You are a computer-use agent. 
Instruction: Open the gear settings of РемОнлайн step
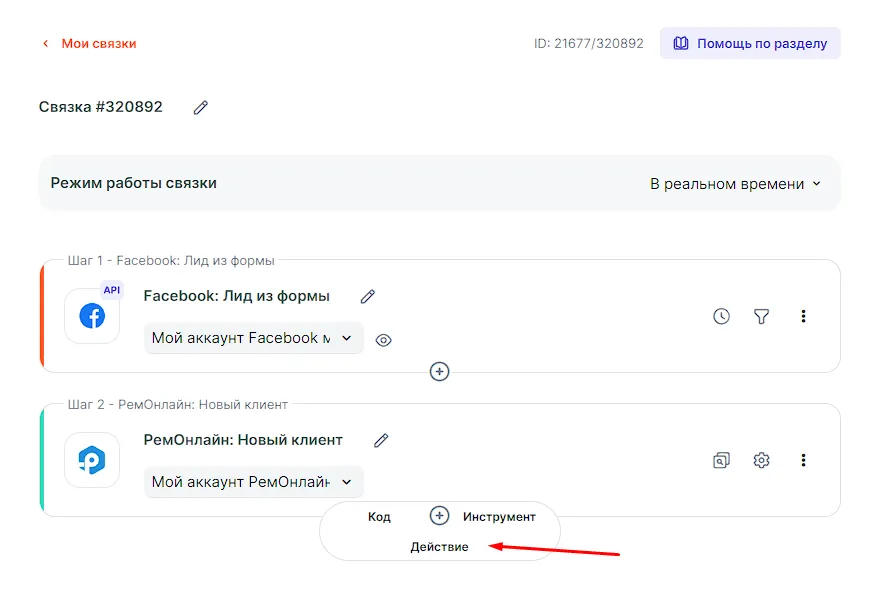pyautogui.click(x=761, y=460)
